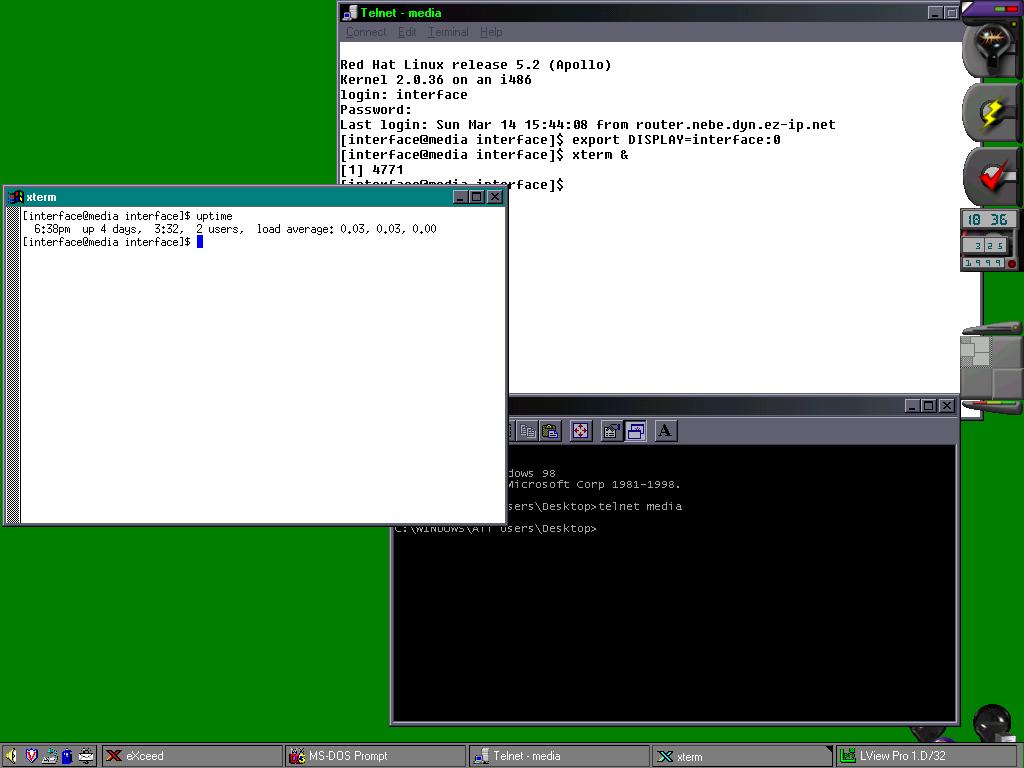
Task: Open Properties from the MS-DOS Prompt toolbar
Action: [611, 431]
